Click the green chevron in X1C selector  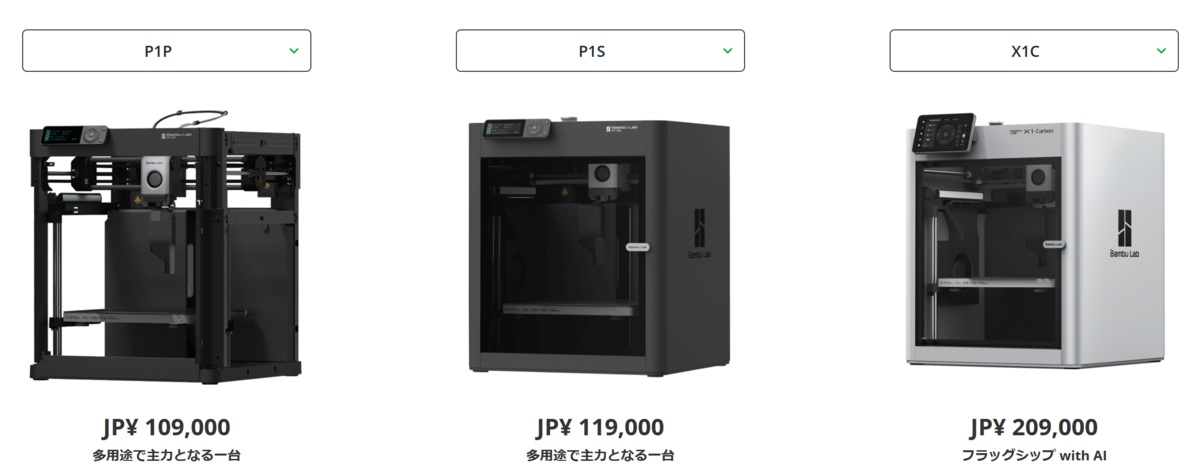1161,50
